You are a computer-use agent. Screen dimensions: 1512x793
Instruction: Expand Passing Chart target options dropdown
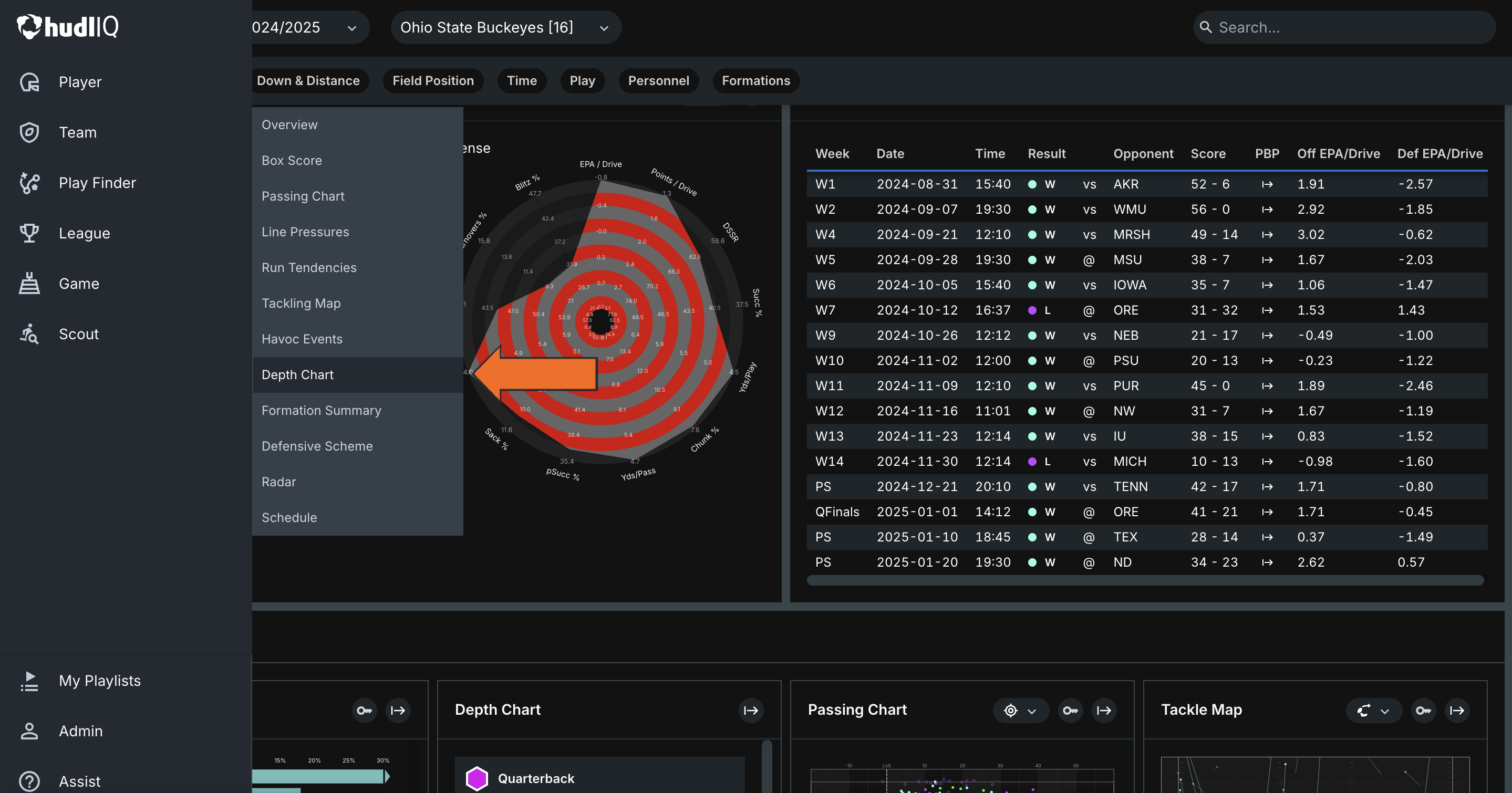1021,711
